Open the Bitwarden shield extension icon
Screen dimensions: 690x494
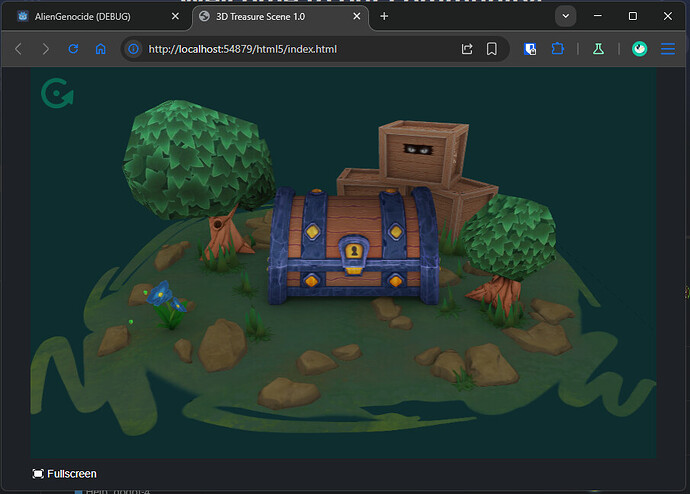point(531,49)
